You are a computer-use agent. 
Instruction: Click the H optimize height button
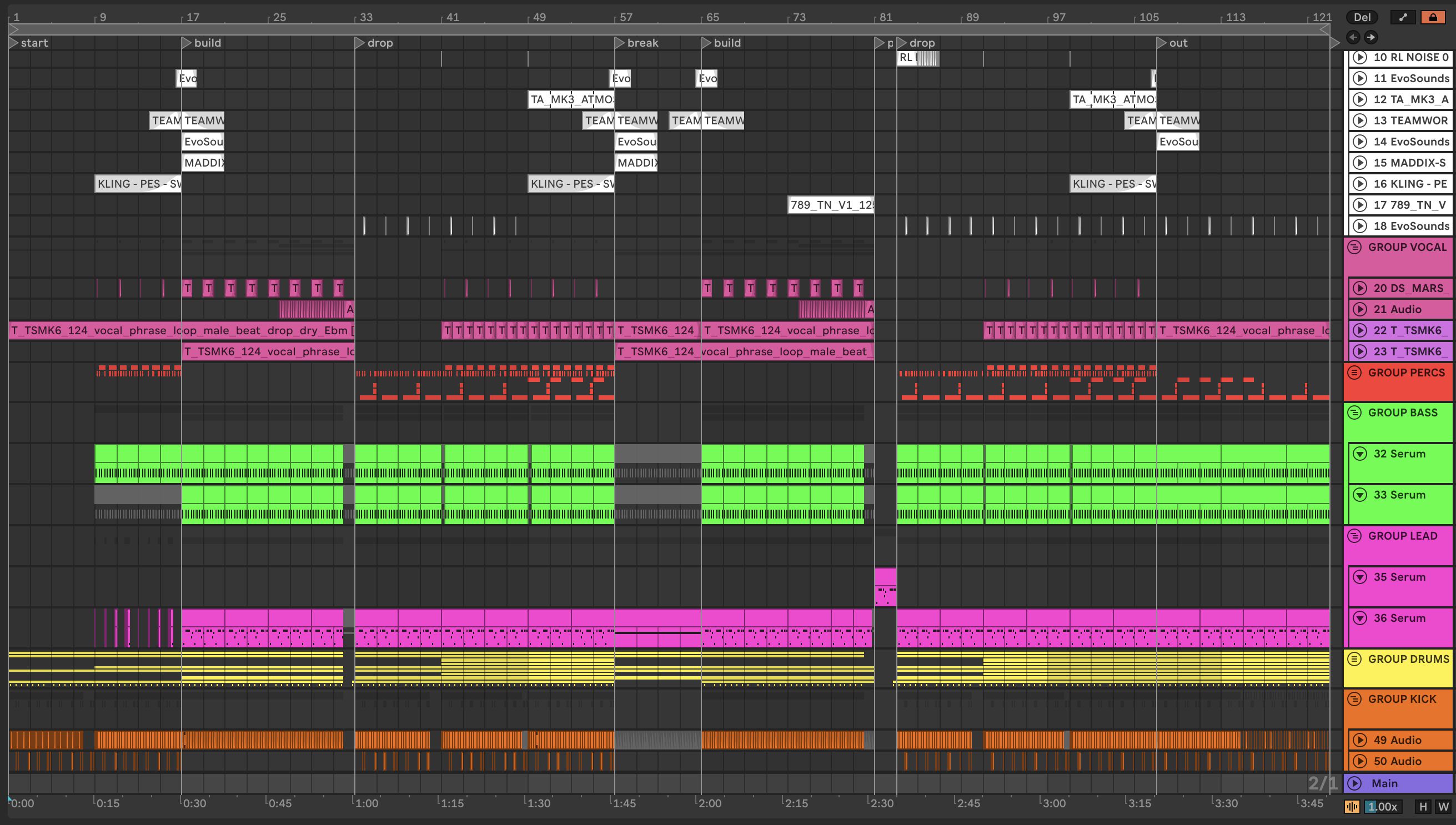pos(1423,806)
